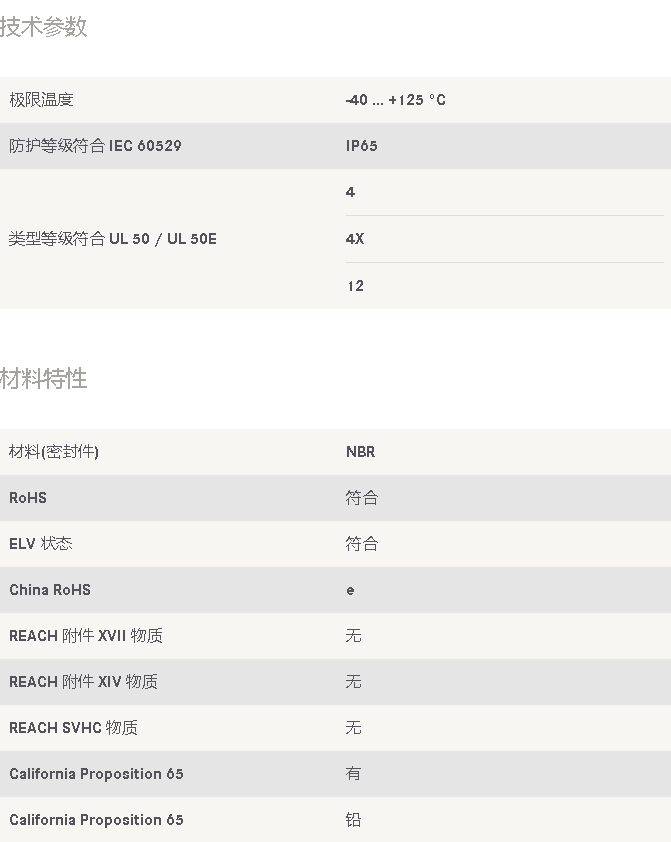Image resolution: width=671 pixels, height=842 pixels.
Task: Click the 有 value for California Proposition 65
Action: [353, 774]
